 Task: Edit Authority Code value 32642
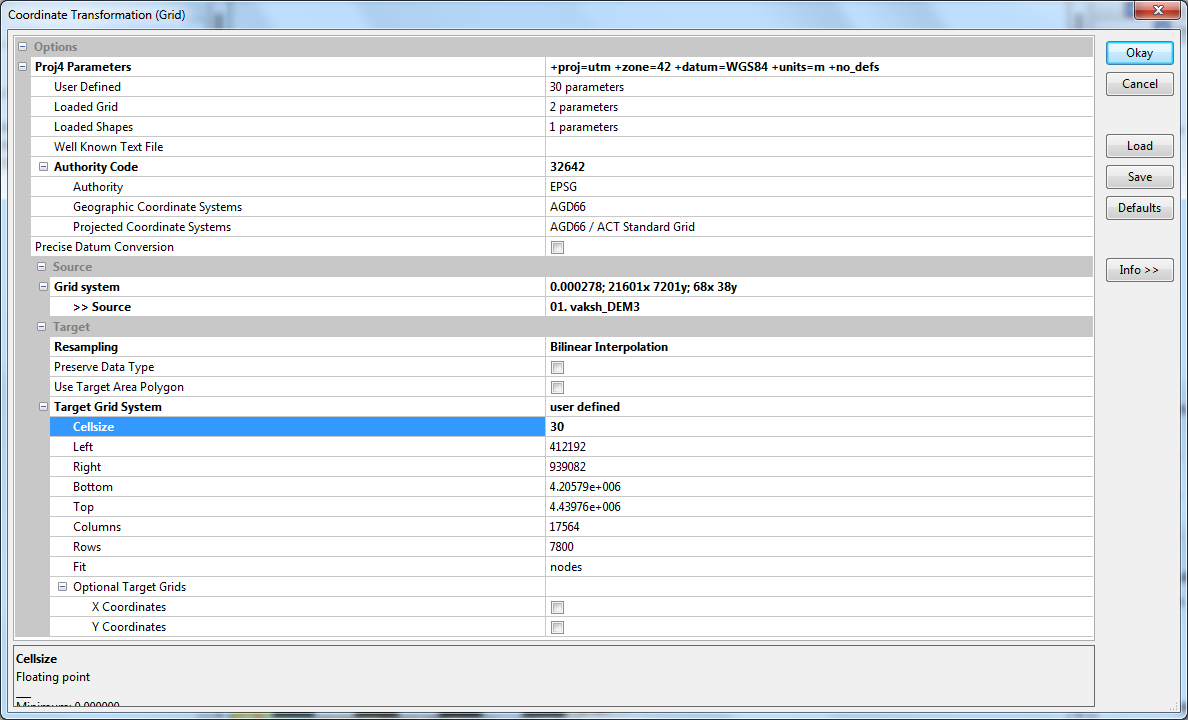coord(819,167)
